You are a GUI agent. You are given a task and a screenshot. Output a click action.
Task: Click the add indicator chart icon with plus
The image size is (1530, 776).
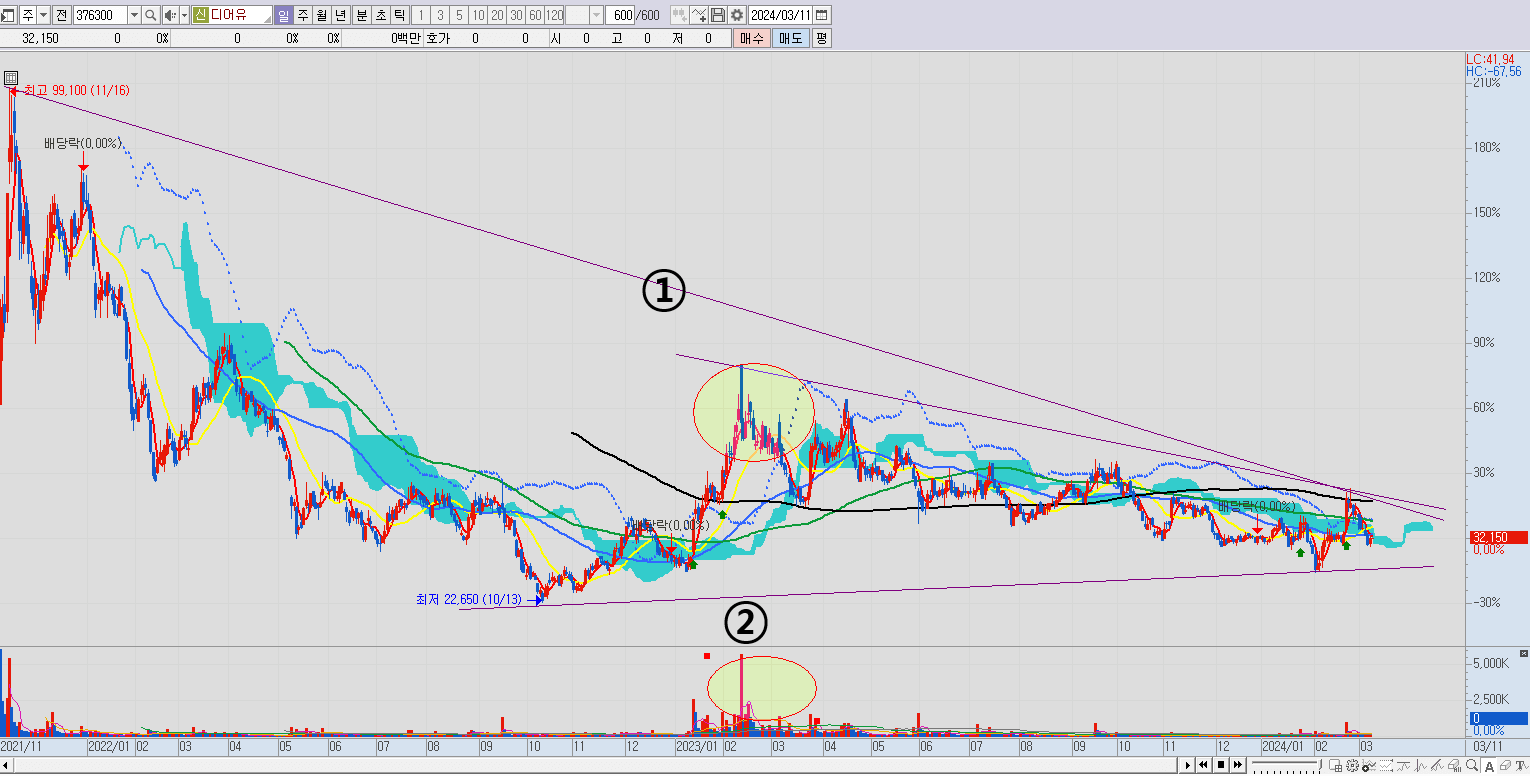click(x=1369, y=766)
